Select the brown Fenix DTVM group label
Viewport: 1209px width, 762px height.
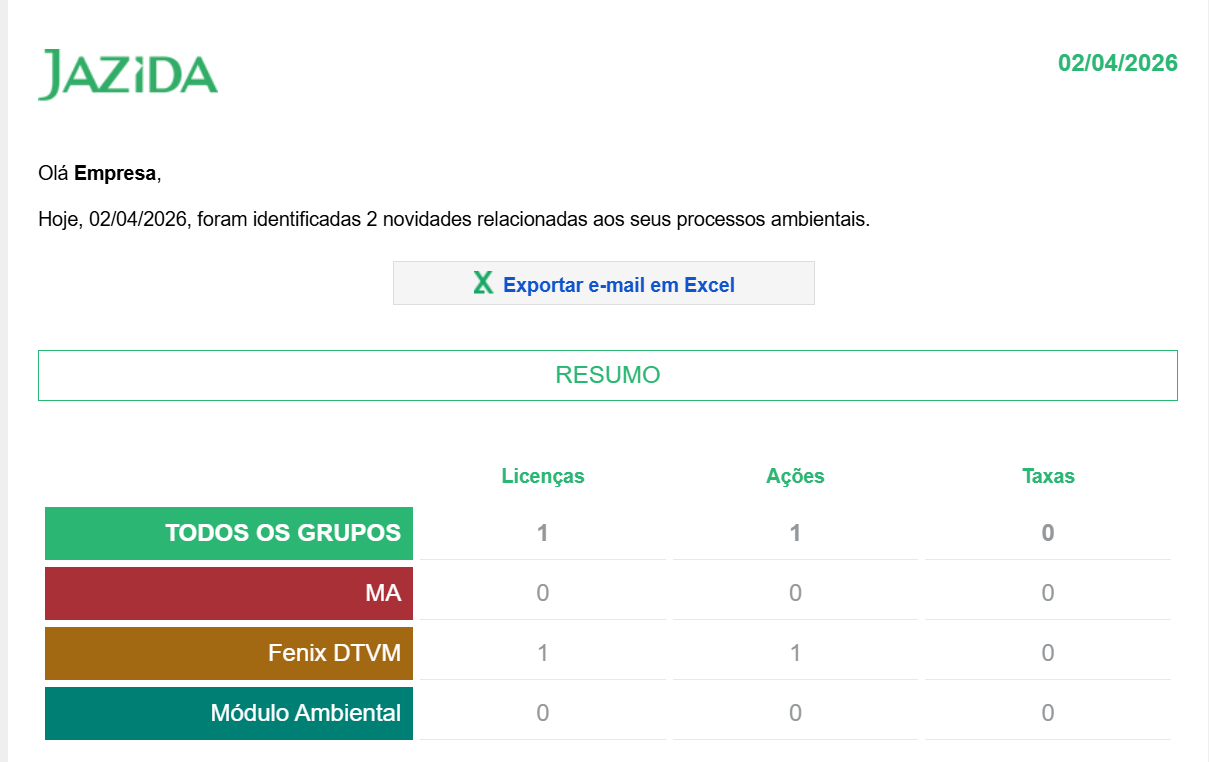point(229,653)
